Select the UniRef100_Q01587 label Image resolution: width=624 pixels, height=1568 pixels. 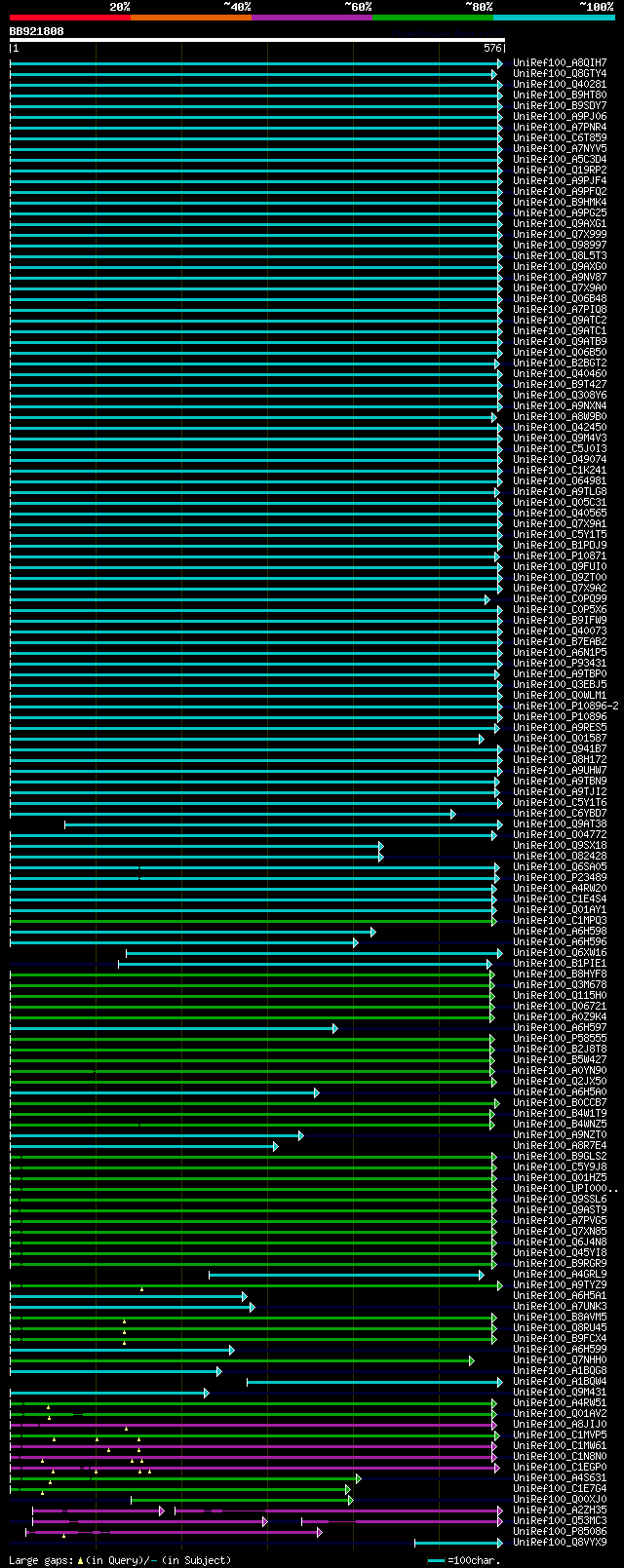pos(560,738)
